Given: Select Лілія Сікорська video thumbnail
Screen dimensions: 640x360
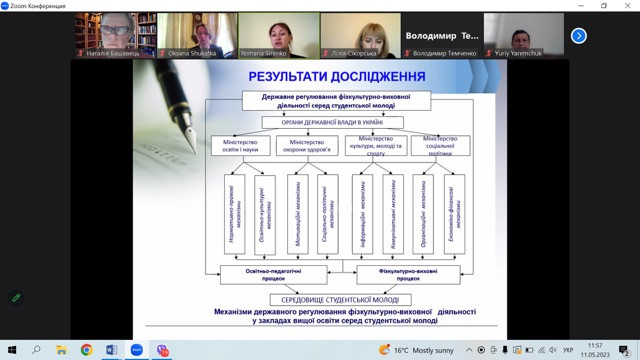Looking at the screenshot, I should pyautogui.click(x=361, y=35).
